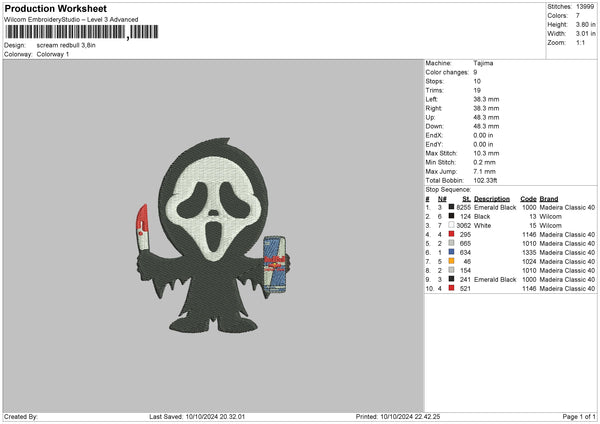Click the 'Code' column header
The image size is (600, 424).
point(528,199)
